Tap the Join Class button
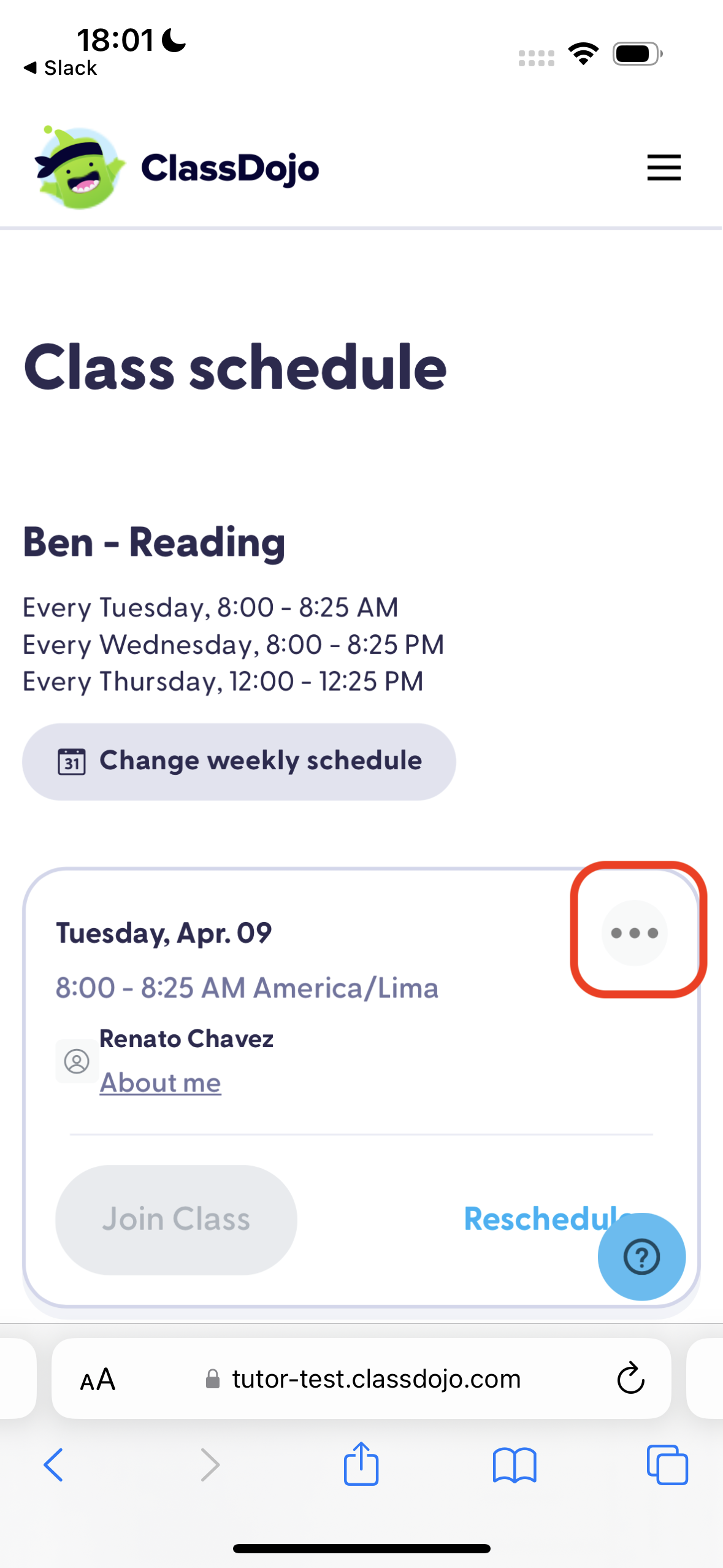 coord(176,1219)
